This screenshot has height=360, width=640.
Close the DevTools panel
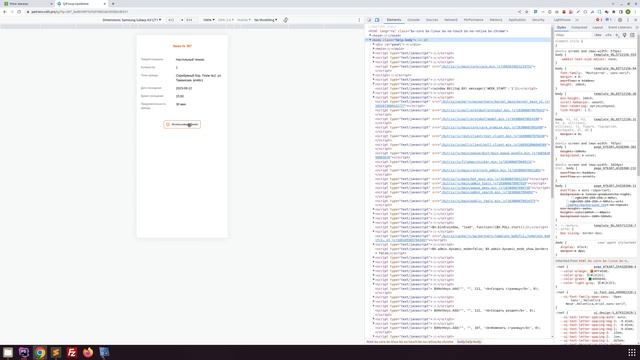coord(635,20)
